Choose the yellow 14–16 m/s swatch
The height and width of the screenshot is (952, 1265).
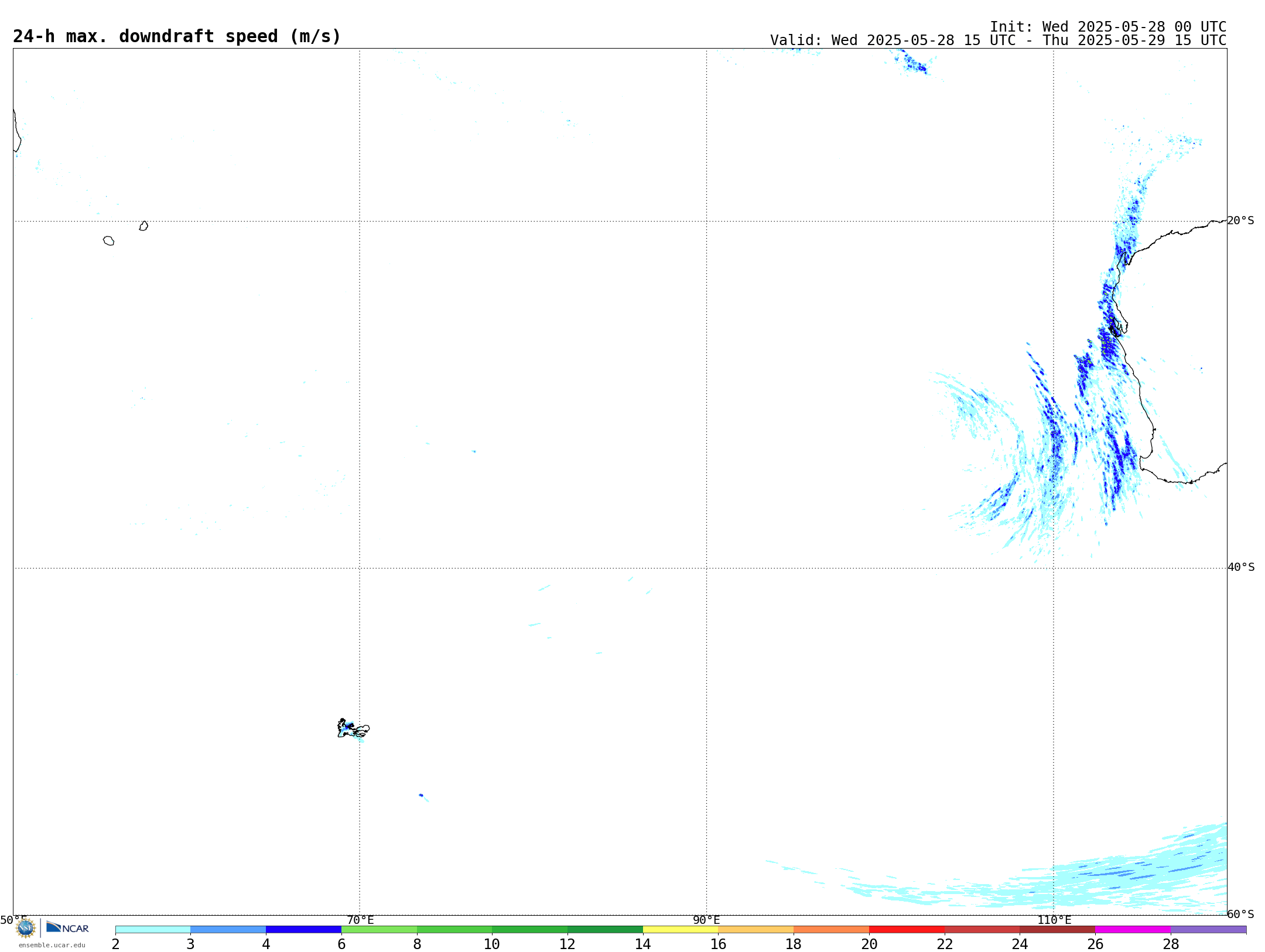681,929
